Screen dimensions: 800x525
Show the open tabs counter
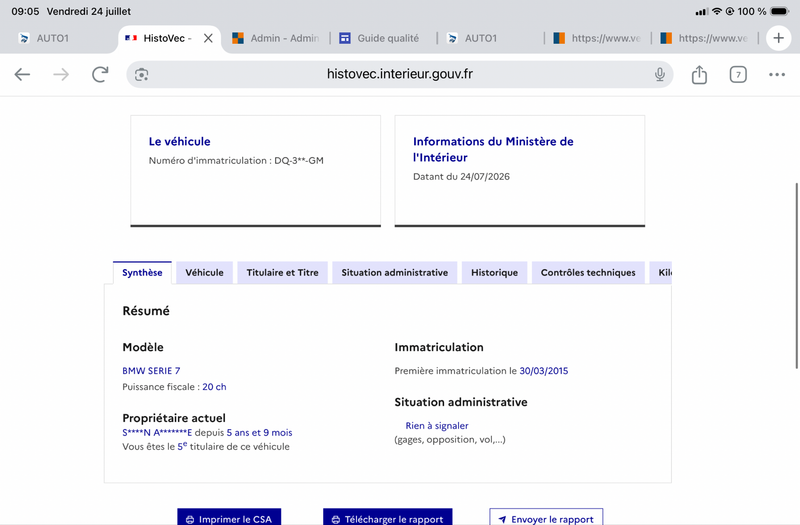738,74
